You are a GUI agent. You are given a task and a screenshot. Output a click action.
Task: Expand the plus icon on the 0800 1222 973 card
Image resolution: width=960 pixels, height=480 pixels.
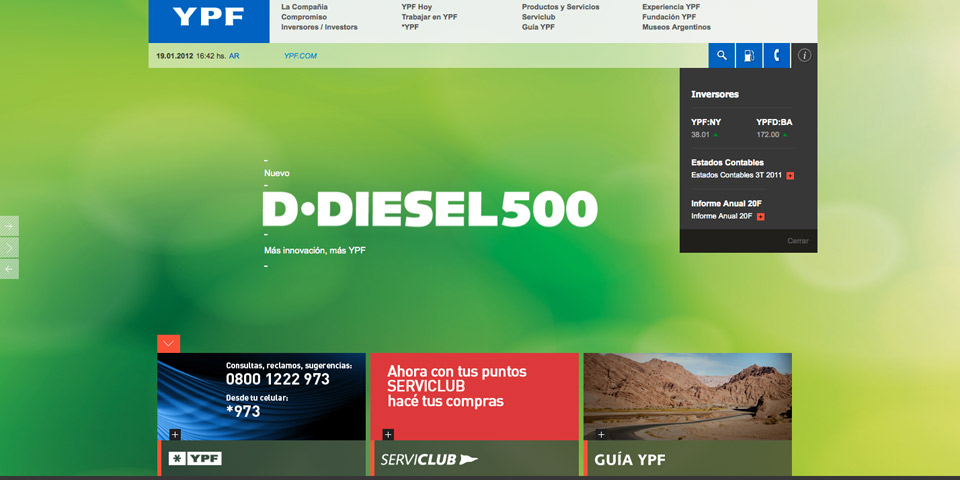pyautogui.click(x=175, y=435)
